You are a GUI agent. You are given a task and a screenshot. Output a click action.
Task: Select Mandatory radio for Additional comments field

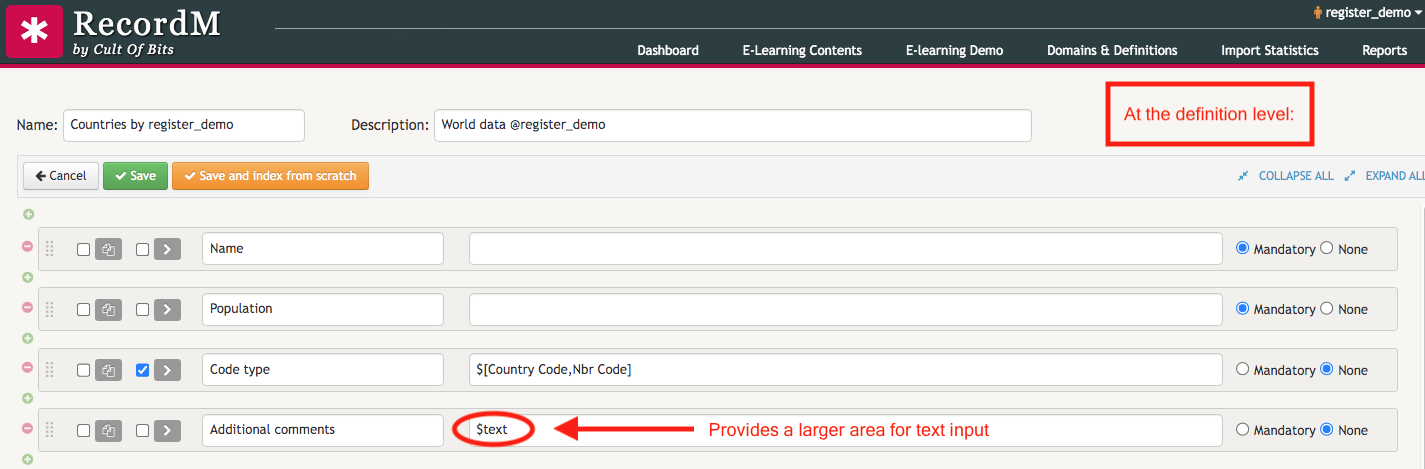point(1243,429)
